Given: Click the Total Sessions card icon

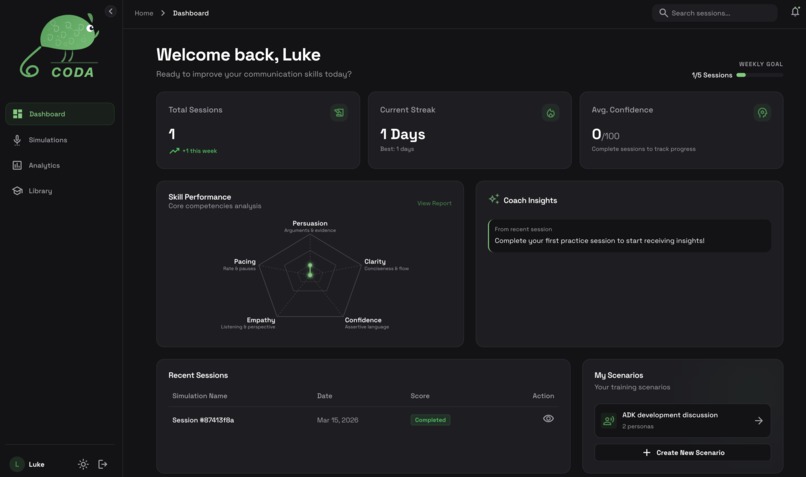Looking at the screenshot, I should (339, 113).
